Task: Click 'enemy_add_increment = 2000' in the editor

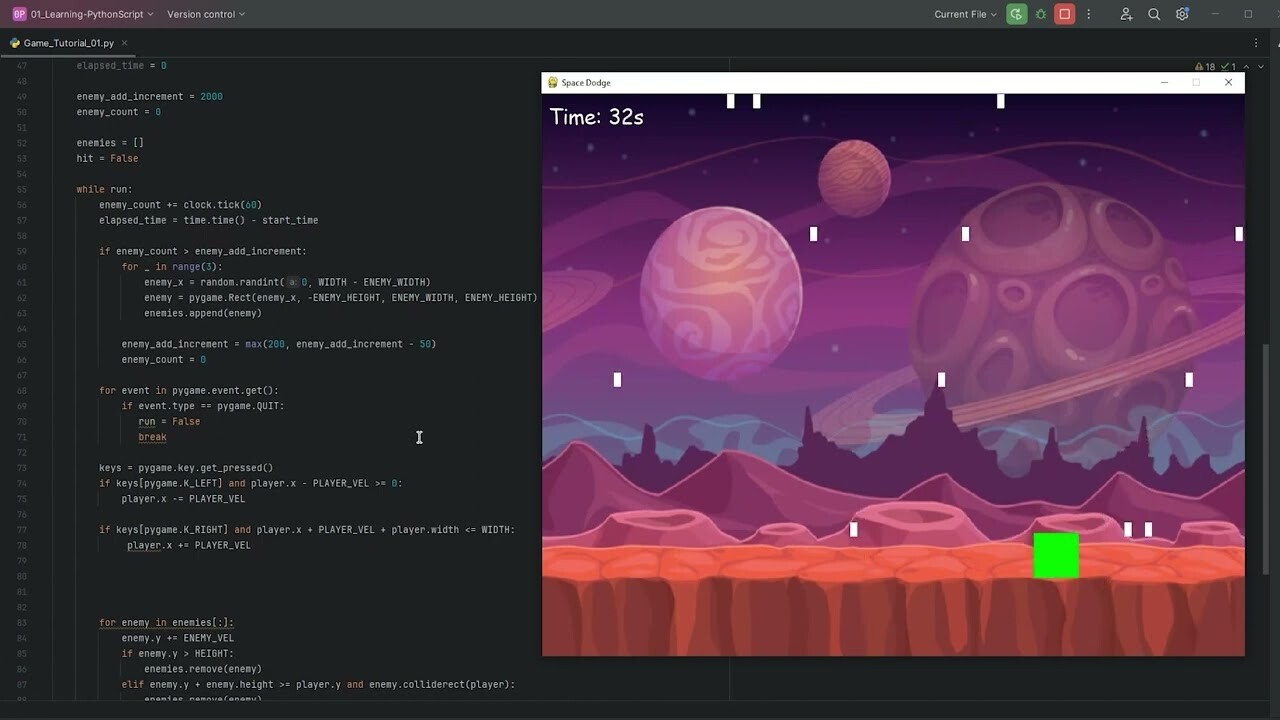Action: click(150, 96)
